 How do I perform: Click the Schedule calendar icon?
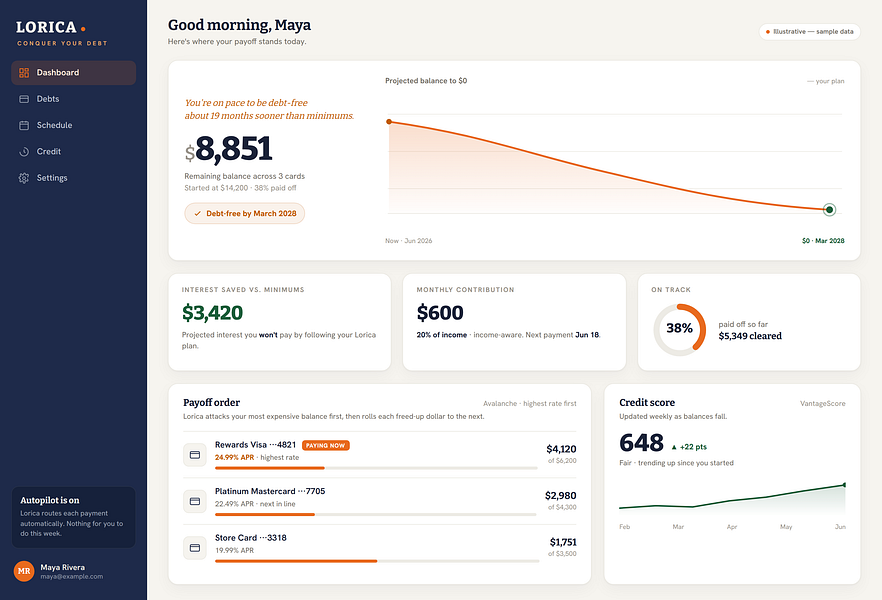pos(24,125)
